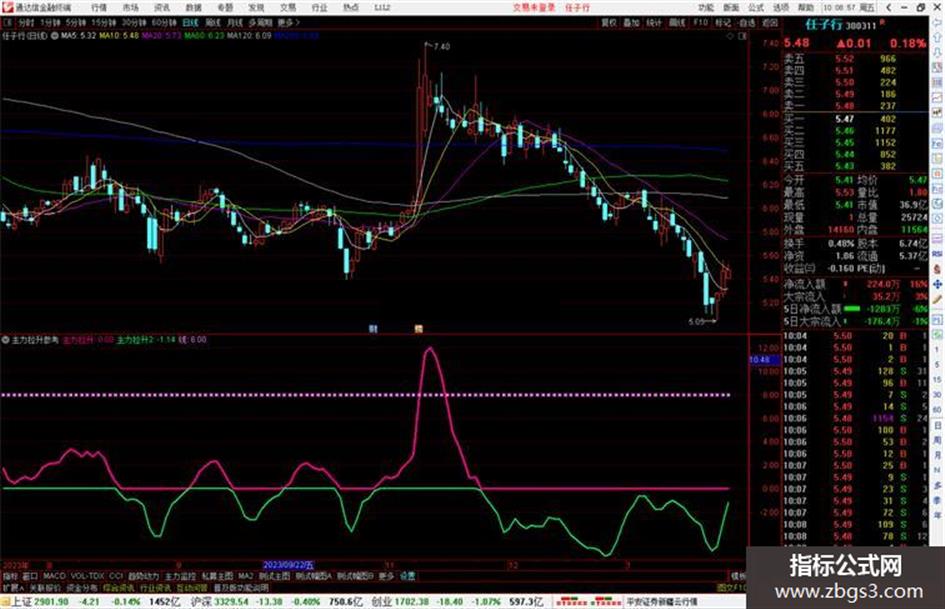Select the 周线 weekly period tab

pyautogui.click(x=213, y=22)
